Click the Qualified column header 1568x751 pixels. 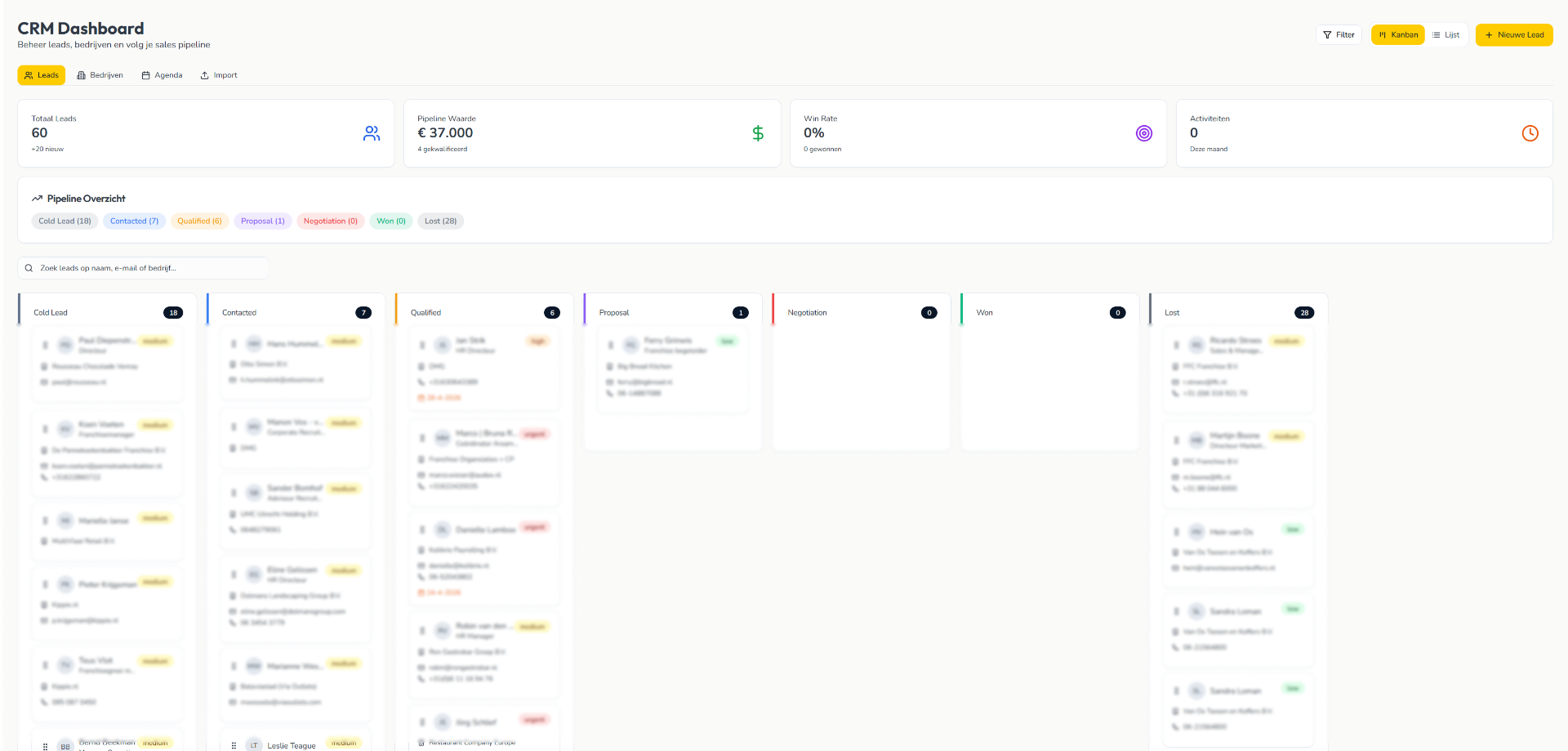click(x=425, y=313)
